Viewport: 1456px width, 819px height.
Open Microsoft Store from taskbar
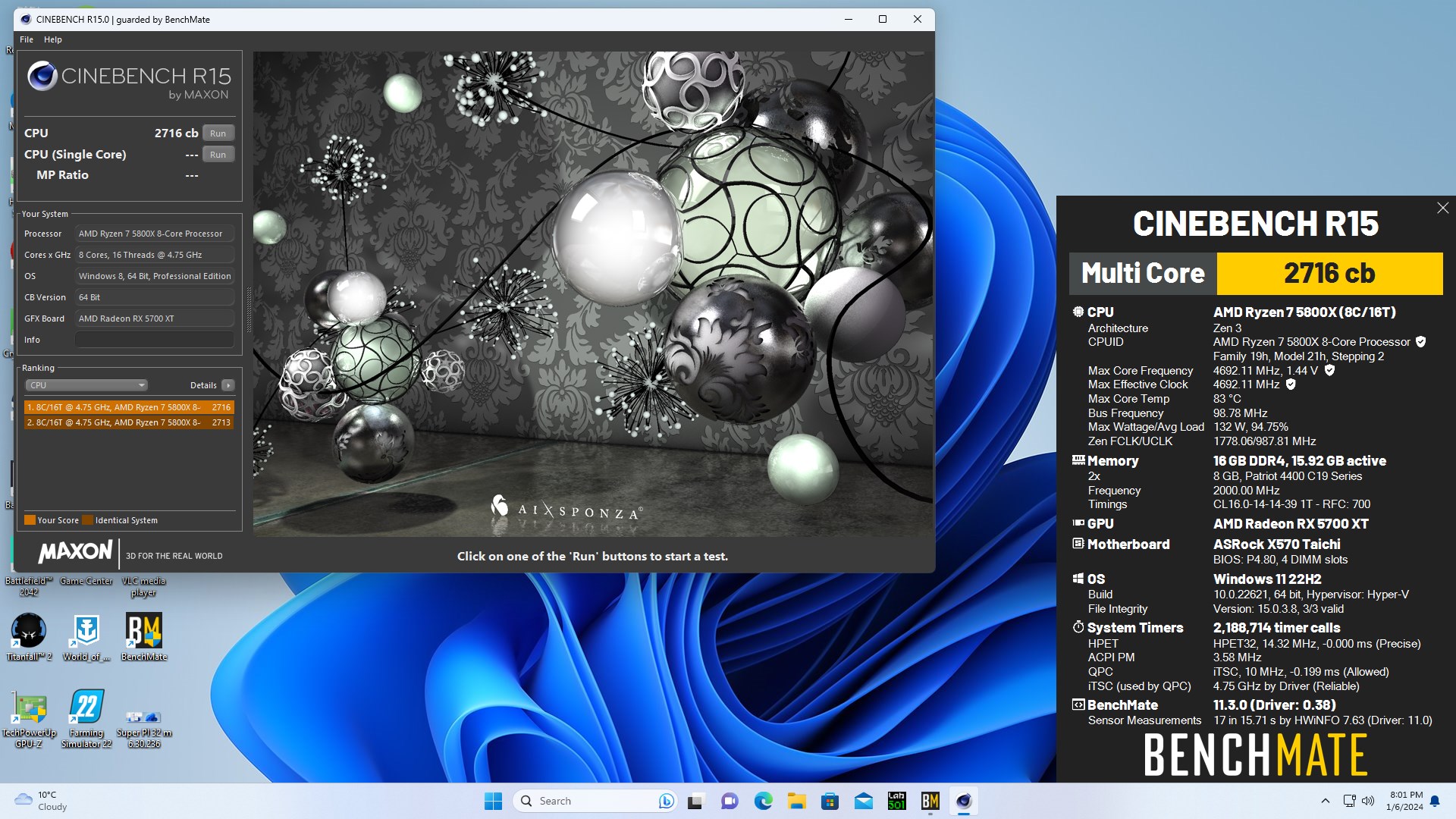pyautogui.click(x=830, y=801)
